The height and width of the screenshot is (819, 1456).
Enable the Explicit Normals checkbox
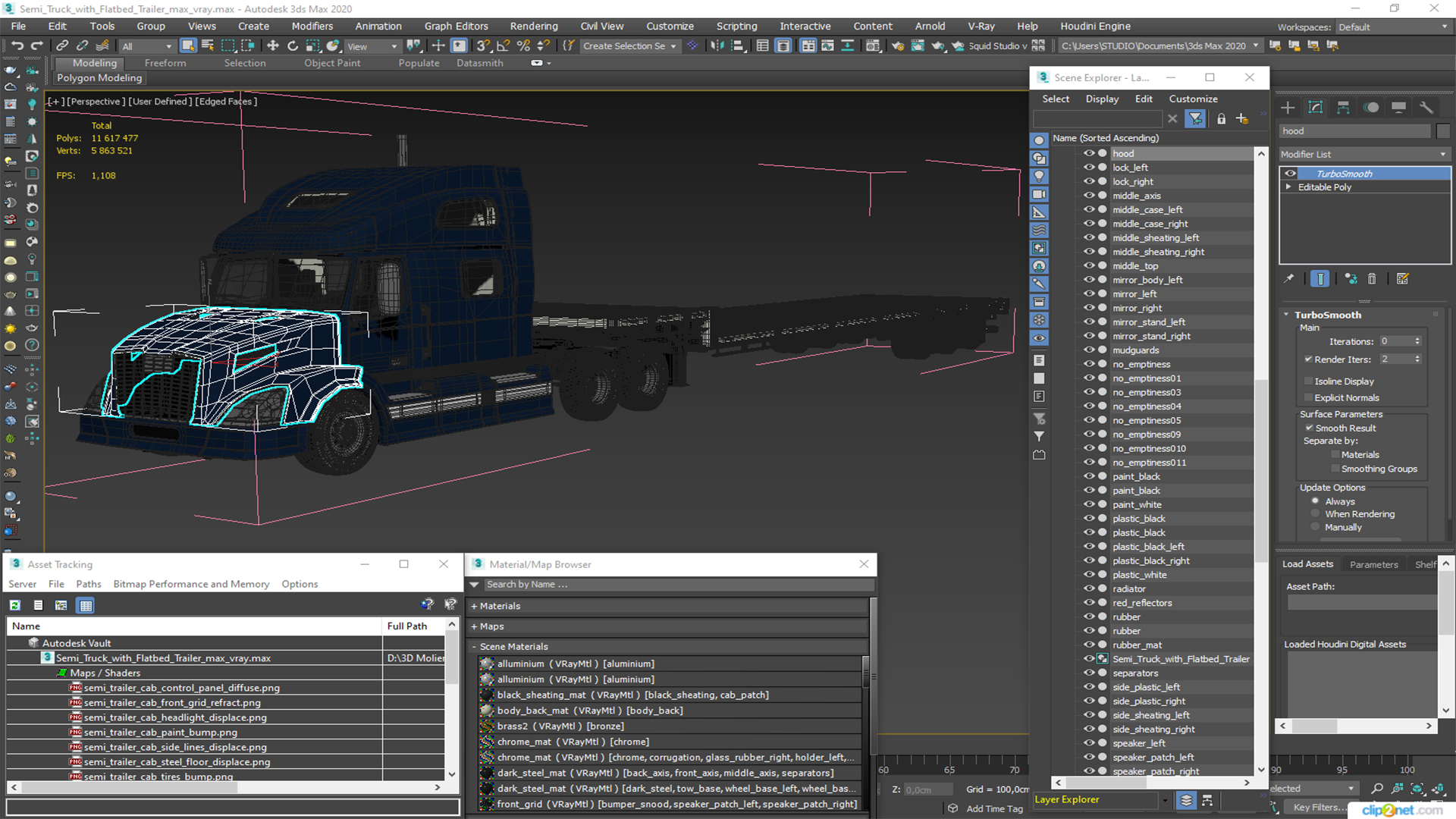pyautogui.click(x=1308, y=397)
